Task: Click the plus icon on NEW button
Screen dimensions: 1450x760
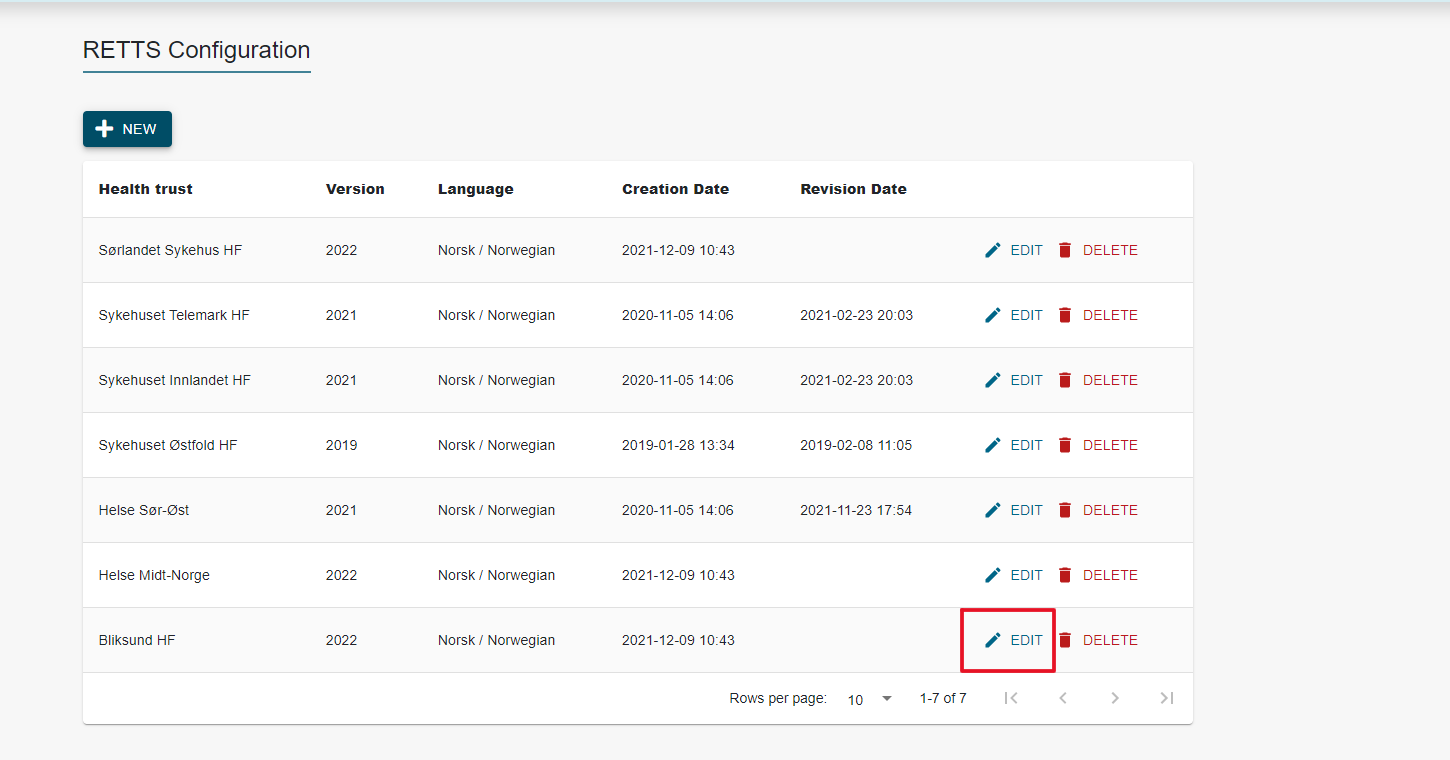Action: pyautogui.click(x=104, y=129)
